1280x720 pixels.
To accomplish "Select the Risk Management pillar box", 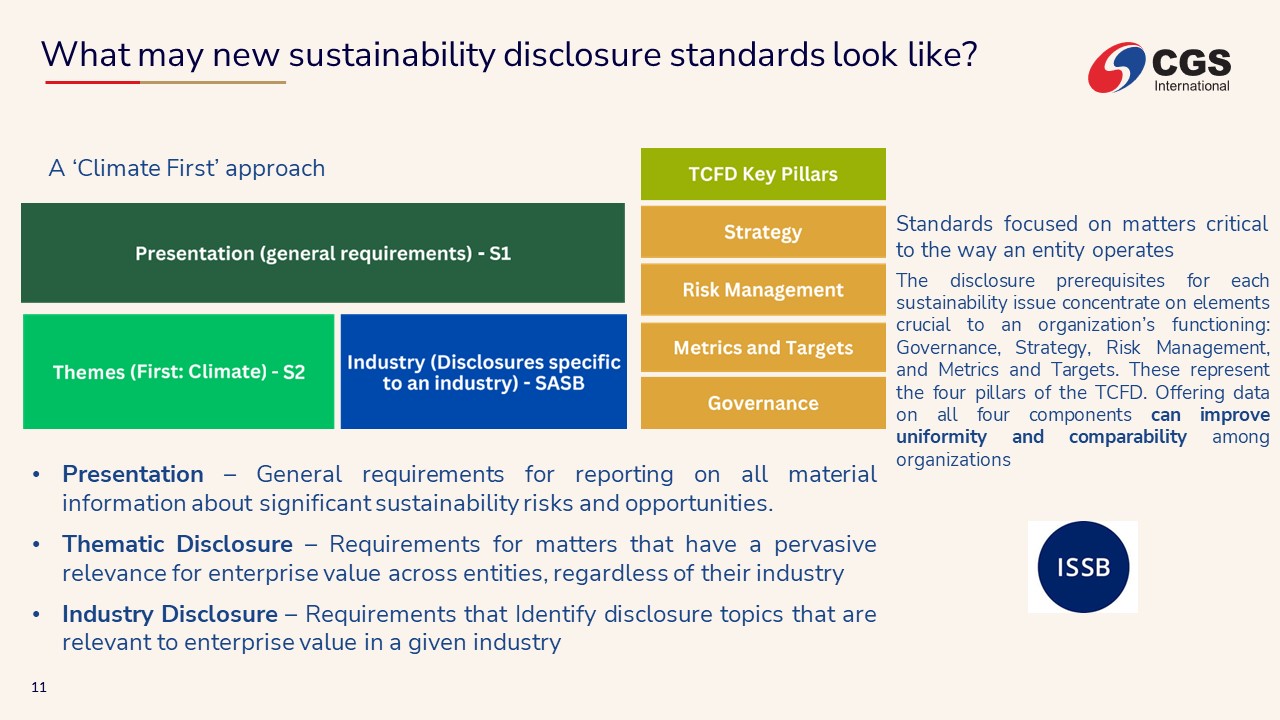I will 763,290.
